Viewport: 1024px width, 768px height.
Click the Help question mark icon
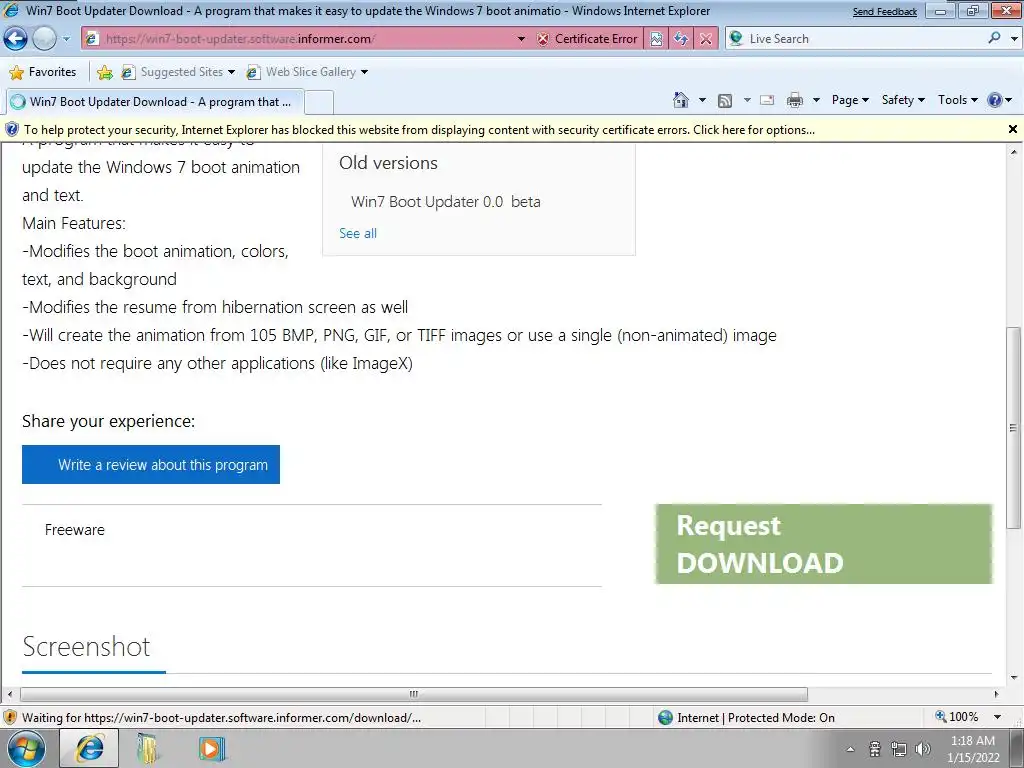pos(995,100)
